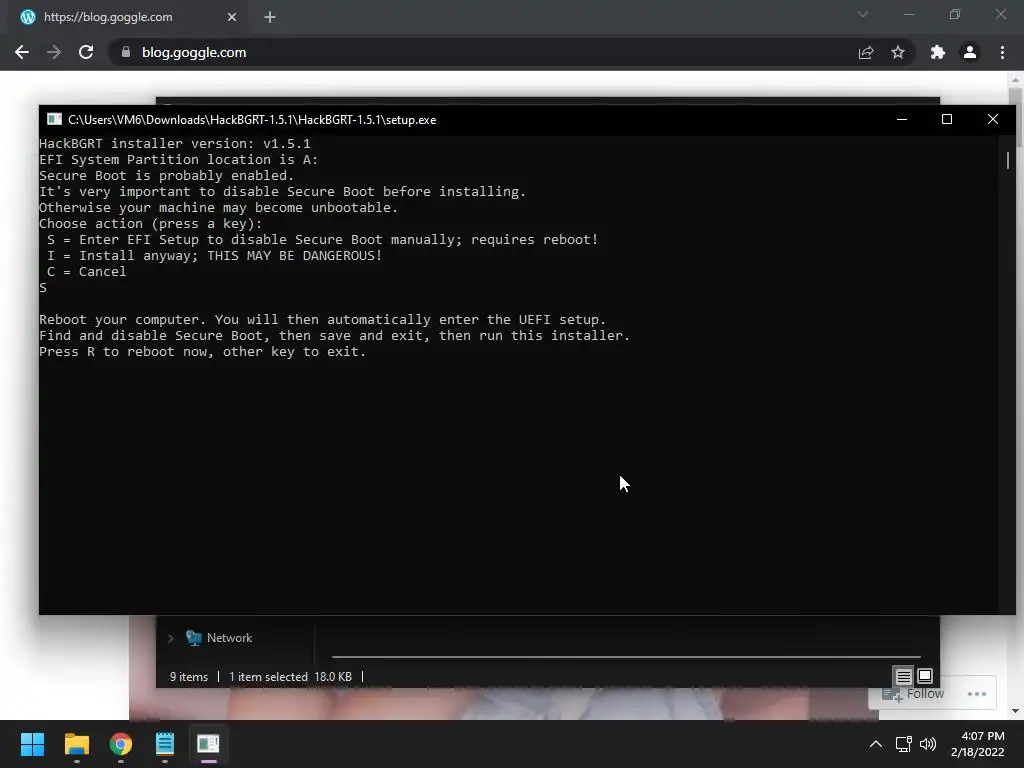Click the browser page scrollbar down arrow
The width and height of the screenshot is (1024, 768).
1016,711
